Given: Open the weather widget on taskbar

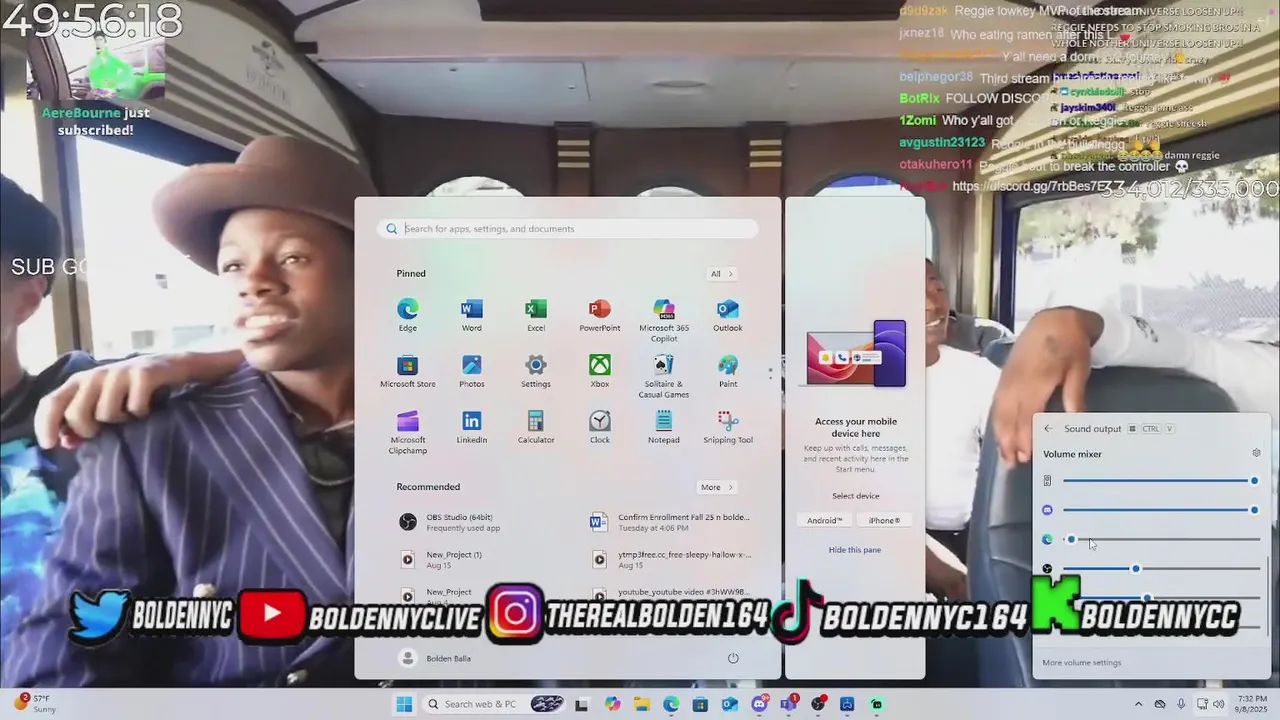Looking at the screenshot, I should (35, 704).
